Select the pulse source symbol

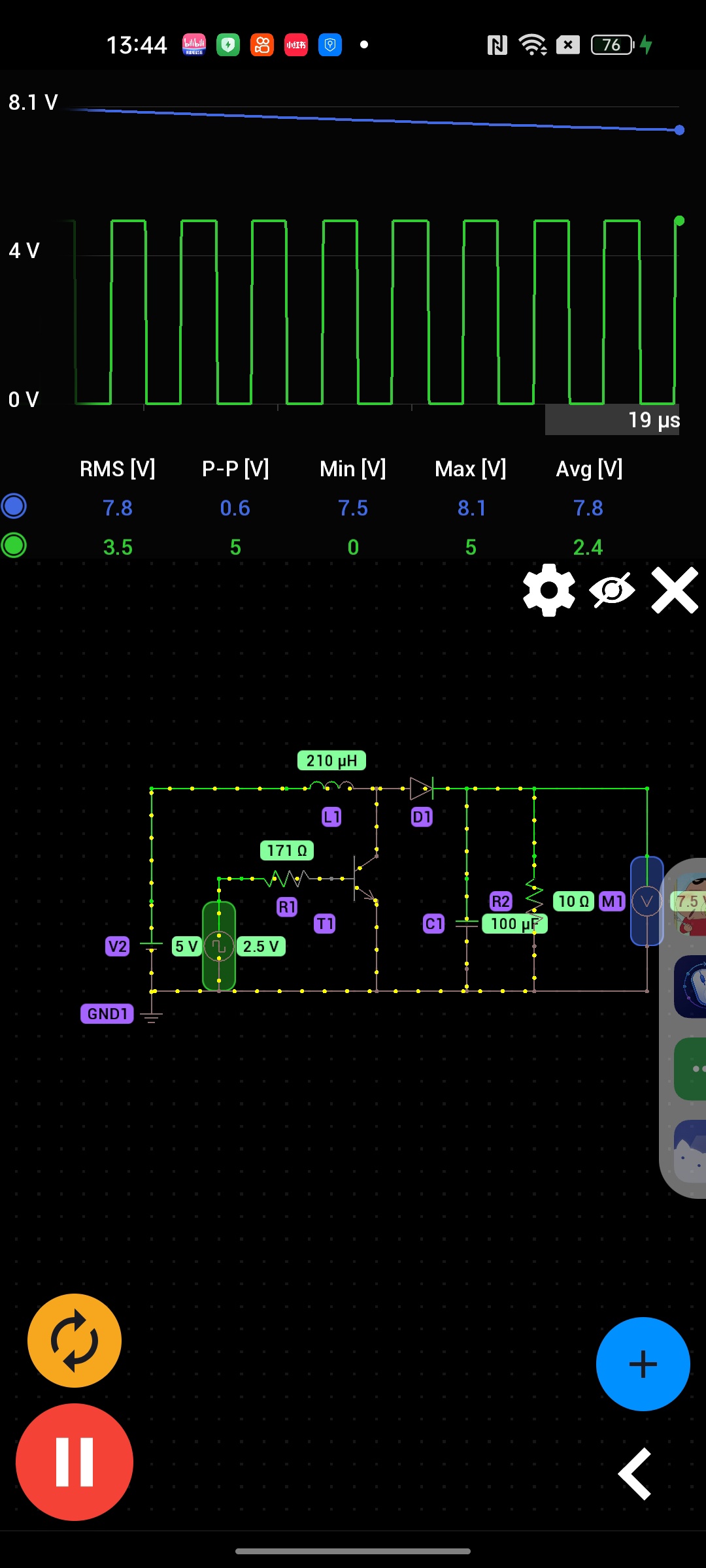(x=219, y=946)
